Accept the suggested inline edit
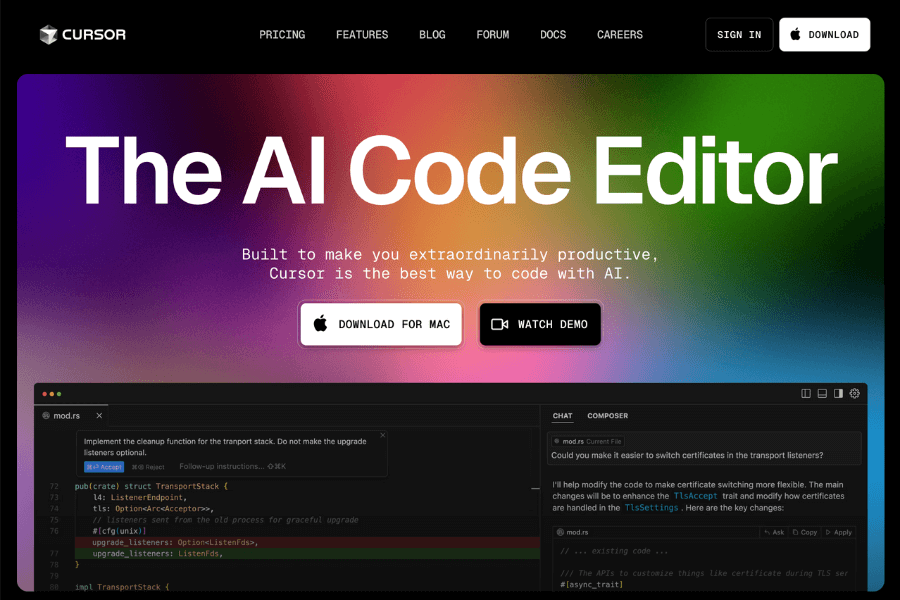This screenshot has width=900, height=600. [104, 467]
